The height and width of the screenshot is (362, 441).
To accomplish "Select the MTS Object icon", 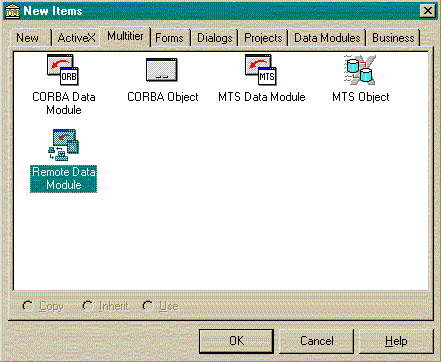I will [x=360, y=70].
